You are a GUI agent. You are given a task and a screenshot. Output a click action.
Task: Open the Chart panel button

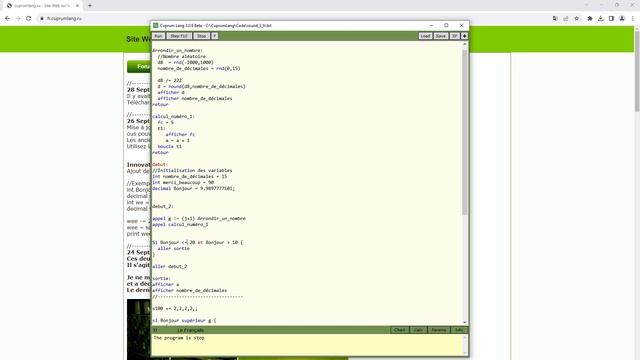pos(400,330)
